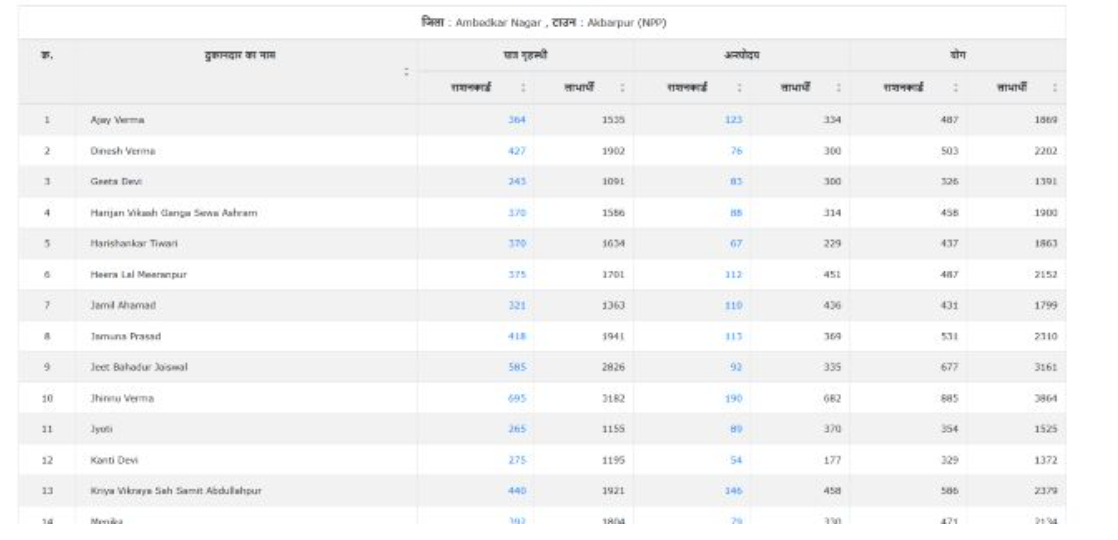Open Kanti Devi's 54 Antyodaya link
The image size is (1118, 540).
(735, 461)
